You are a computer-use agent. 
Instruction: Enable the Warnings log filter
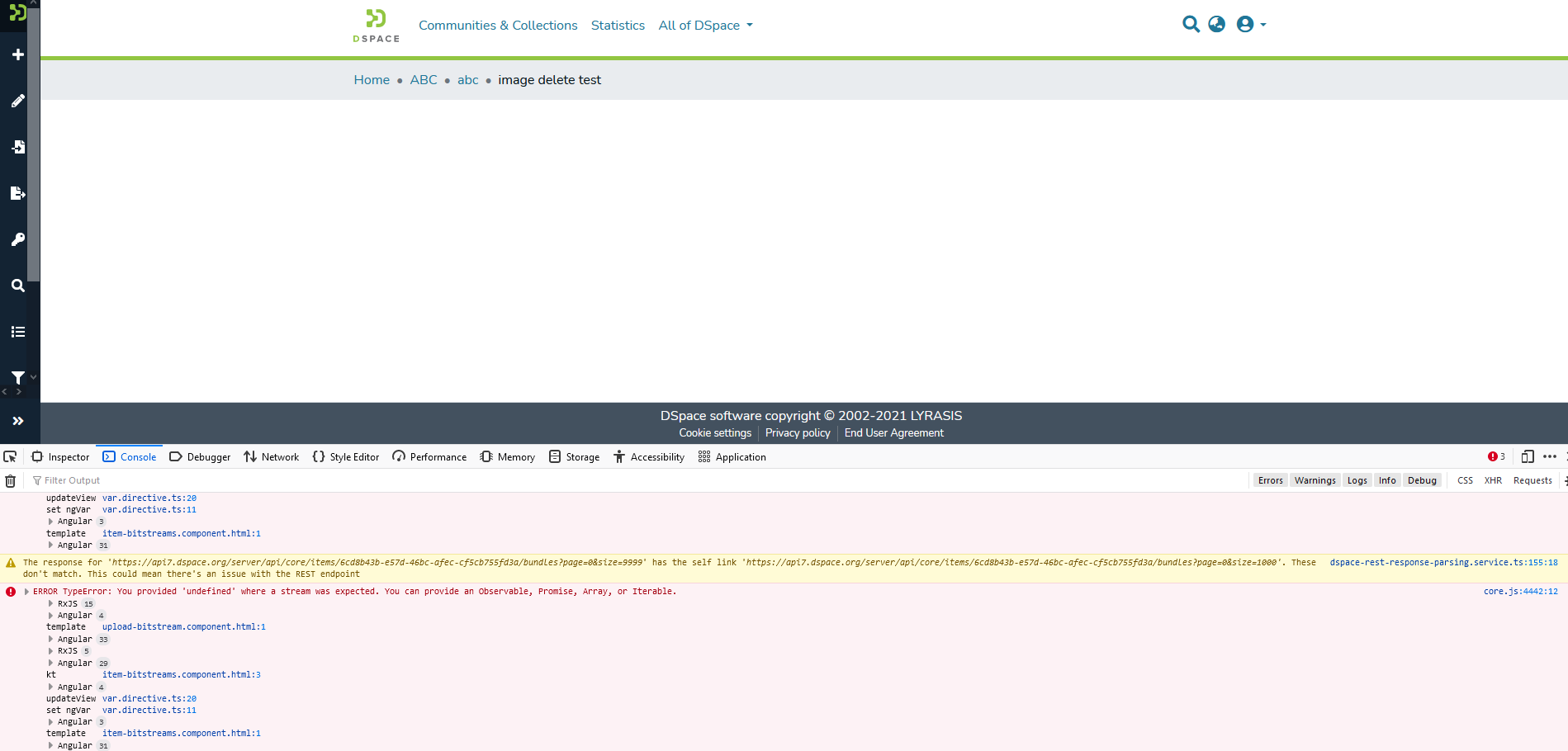[1315, 480]
